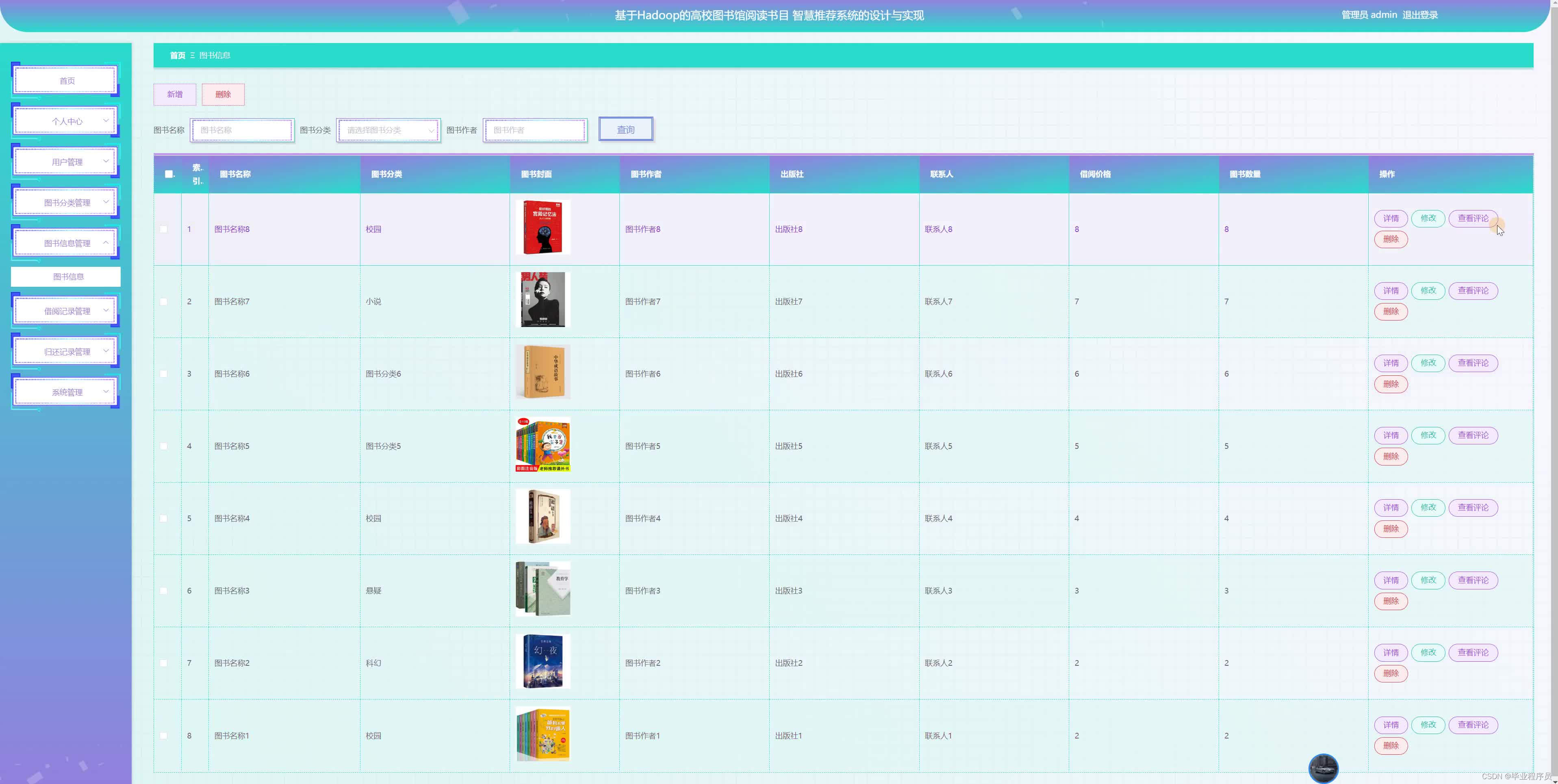Click the 首页 breadcrumb link

pyautogui.click(x=177, y=55)
